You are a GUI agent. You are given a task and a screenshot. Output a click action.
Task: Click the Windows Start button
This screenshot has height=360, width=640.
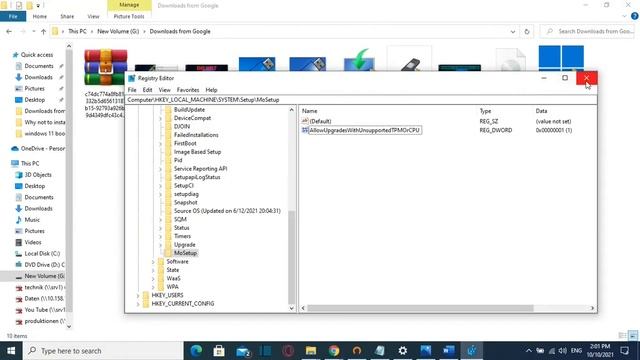(11, 351)
